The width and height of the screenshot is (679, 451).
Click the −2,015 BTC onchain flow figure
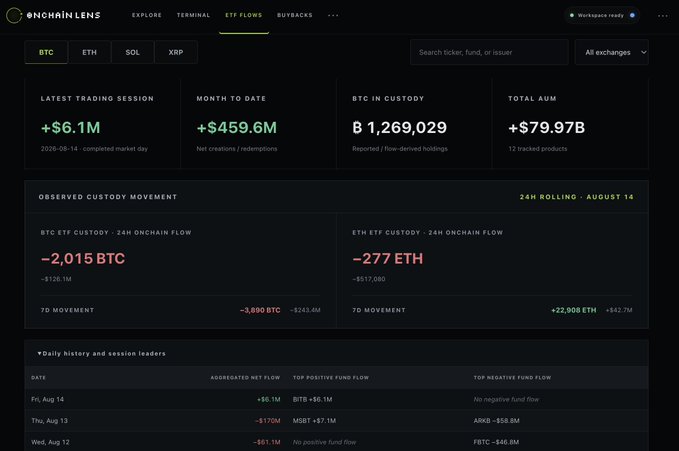point(83,259)
